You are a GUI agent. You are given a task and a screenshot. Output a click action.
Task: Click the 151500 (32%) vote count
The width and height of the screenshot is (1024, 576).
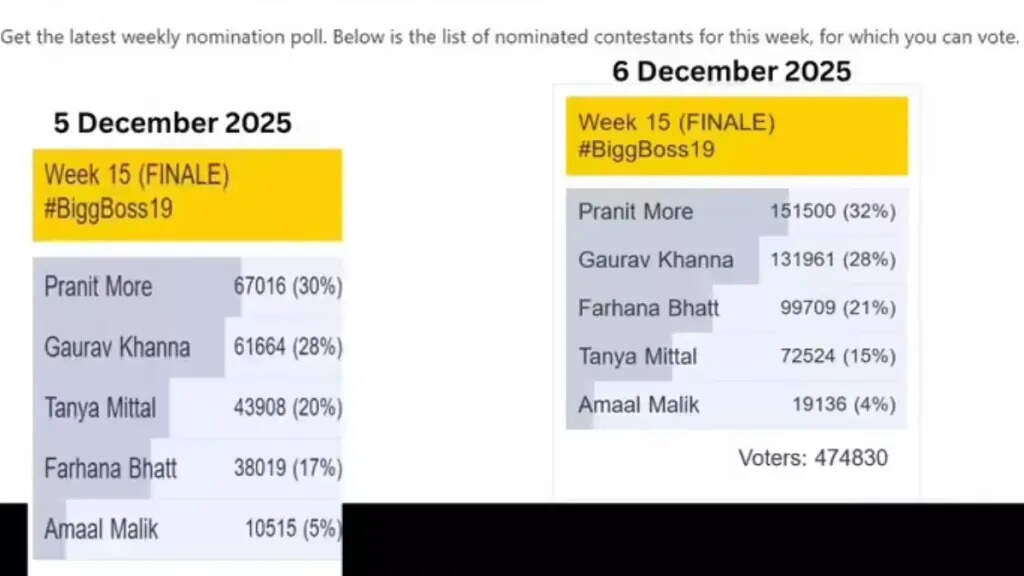coord(832,212)
